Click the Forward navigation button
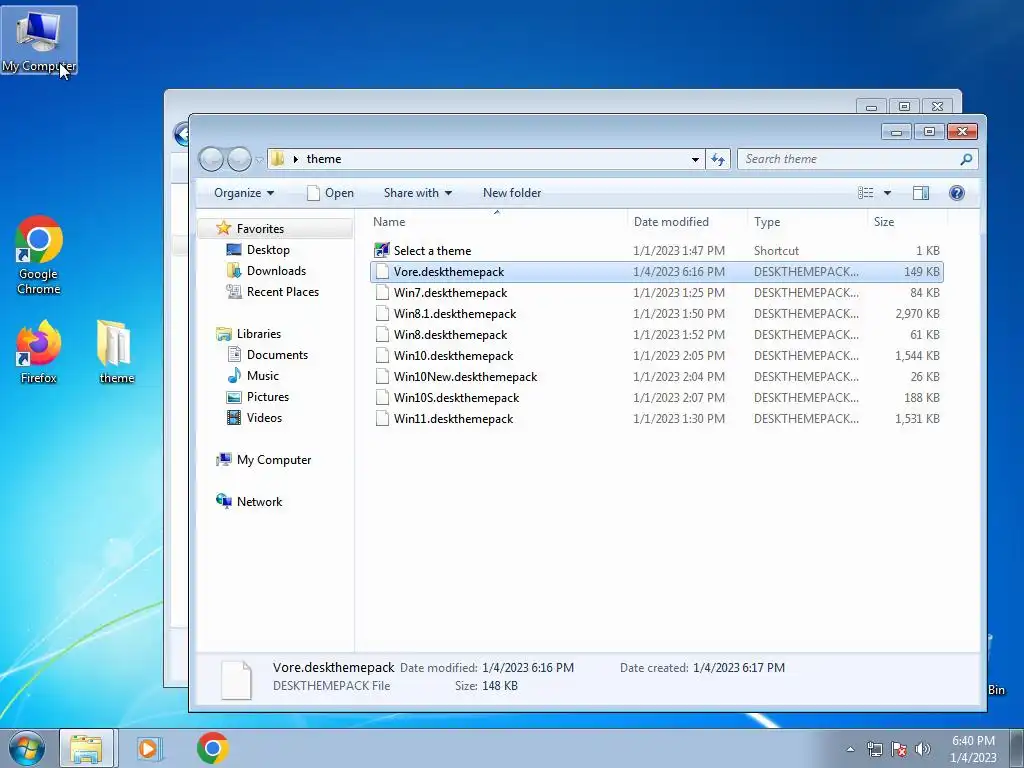1024x768 pixels. 240,159
